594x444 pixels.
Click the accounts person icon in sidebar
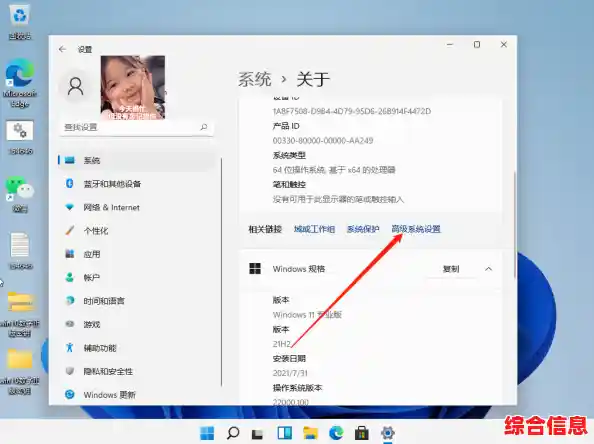pos(70,277)
